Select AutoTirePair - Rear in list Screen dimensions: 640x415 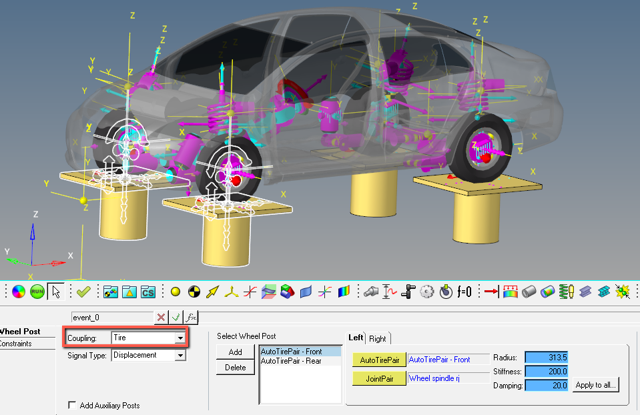pos(290,361)
